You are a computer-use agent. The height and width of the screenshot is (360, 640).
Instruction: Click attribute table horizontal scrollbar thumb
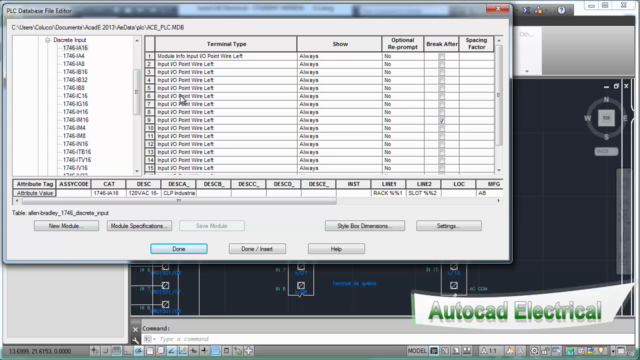tap(179, 201)
